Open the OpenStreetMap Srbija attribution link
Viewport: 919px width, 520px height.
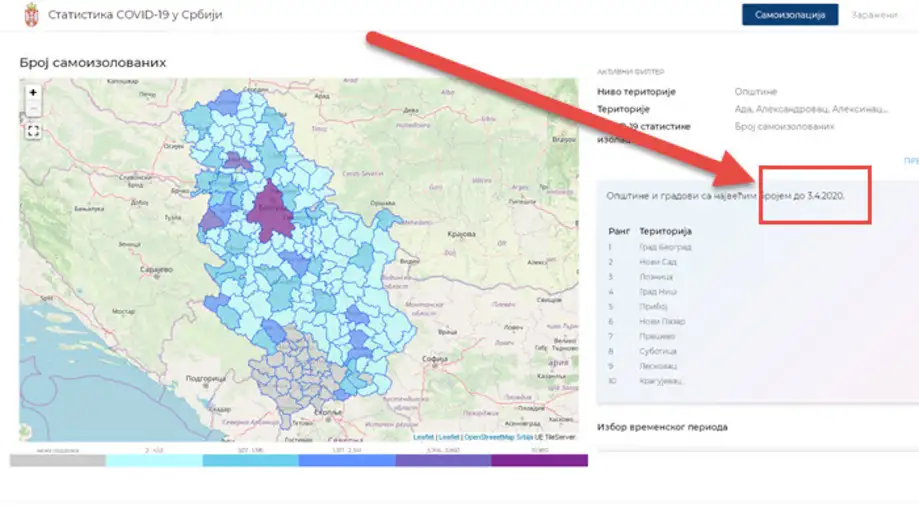(x=498, y=437)
